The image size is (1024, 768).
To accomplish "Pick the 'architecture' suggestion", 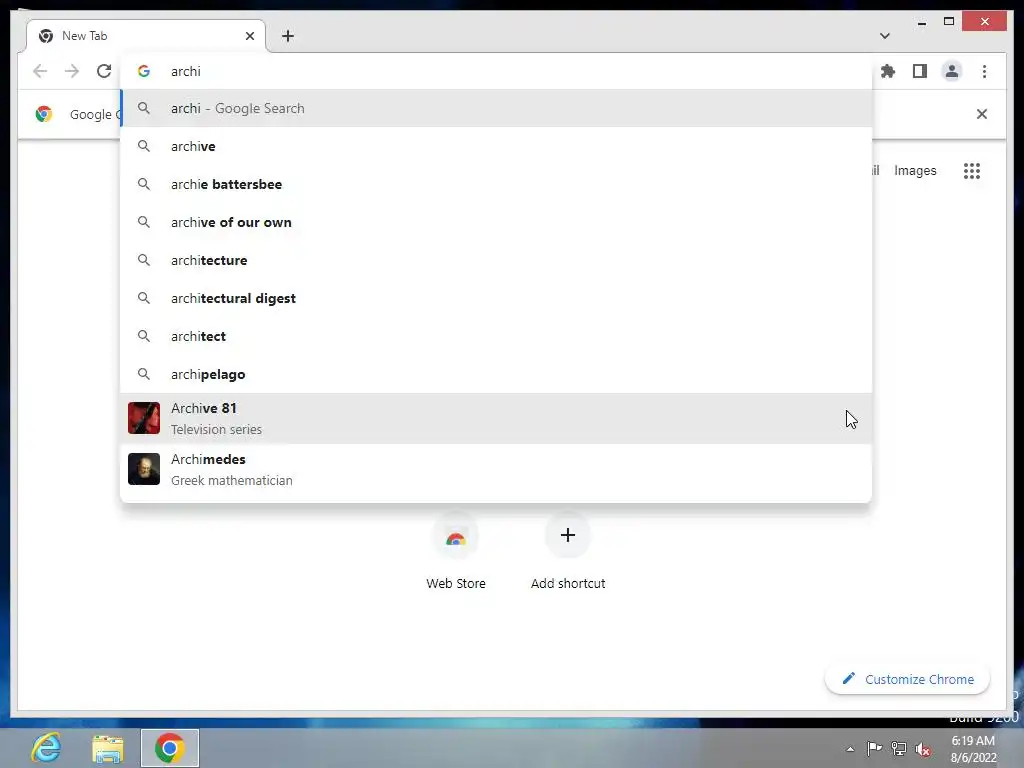I will click(x=496, y=260).
